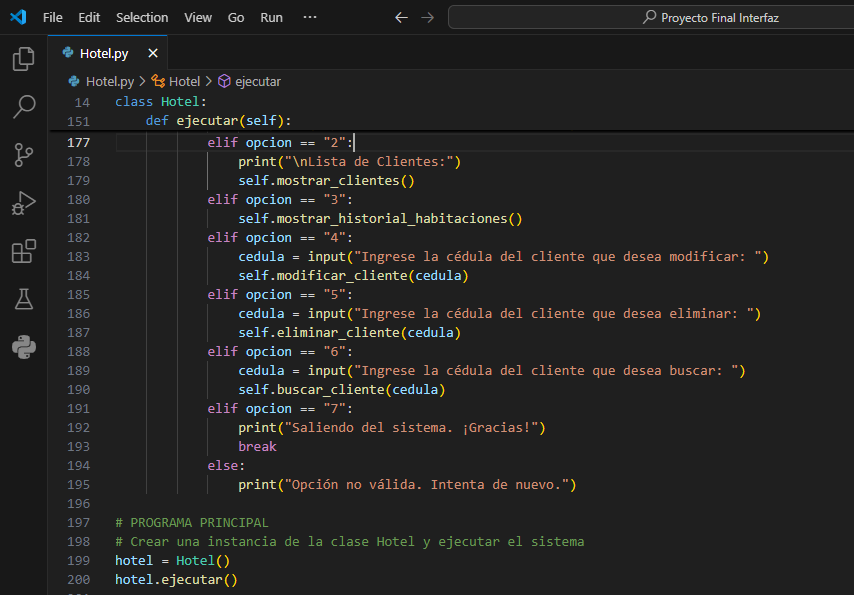Open the Run and Debug view

pyautogui.click(x=23, y=202)
